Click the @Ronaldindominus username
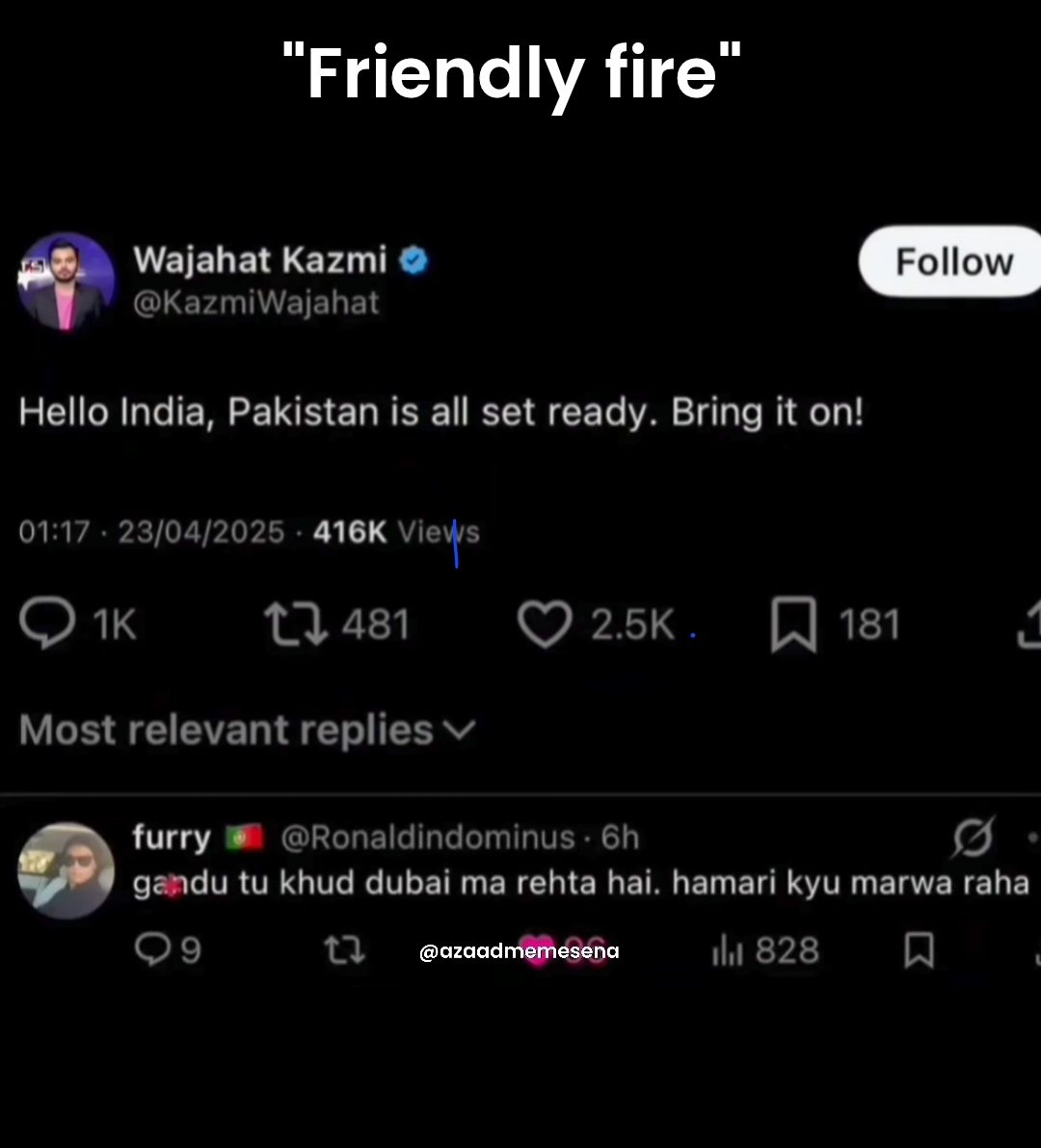 pos(428,838)
